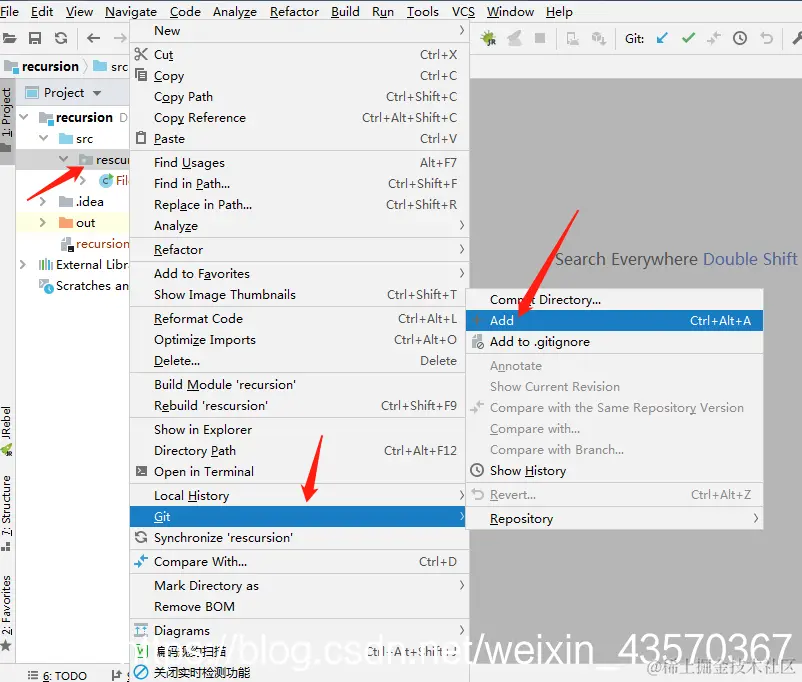Choose Open in Terminal

pyautogui.click(x=299, y=472)
